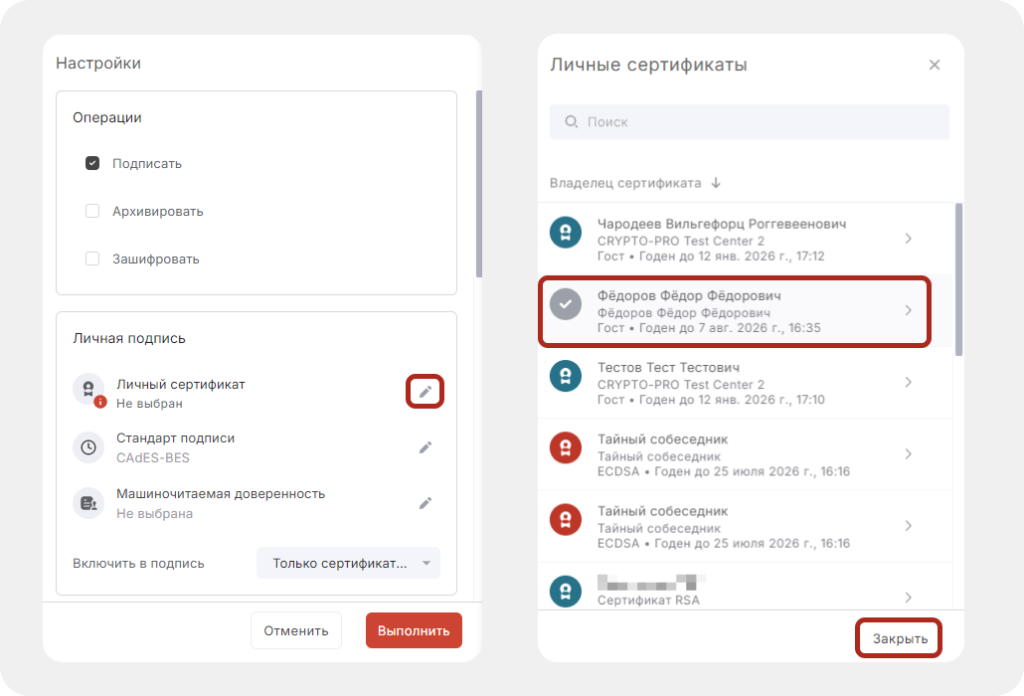Open the pencil editor for Личный сертификат

424,391
